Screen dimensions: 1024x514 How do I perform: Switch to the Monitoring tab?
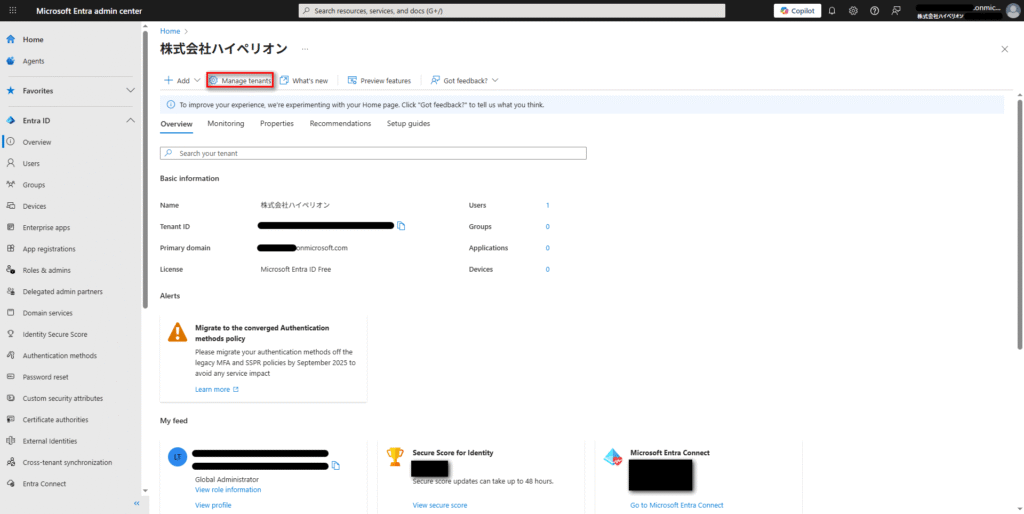click(x=226, y=124)
